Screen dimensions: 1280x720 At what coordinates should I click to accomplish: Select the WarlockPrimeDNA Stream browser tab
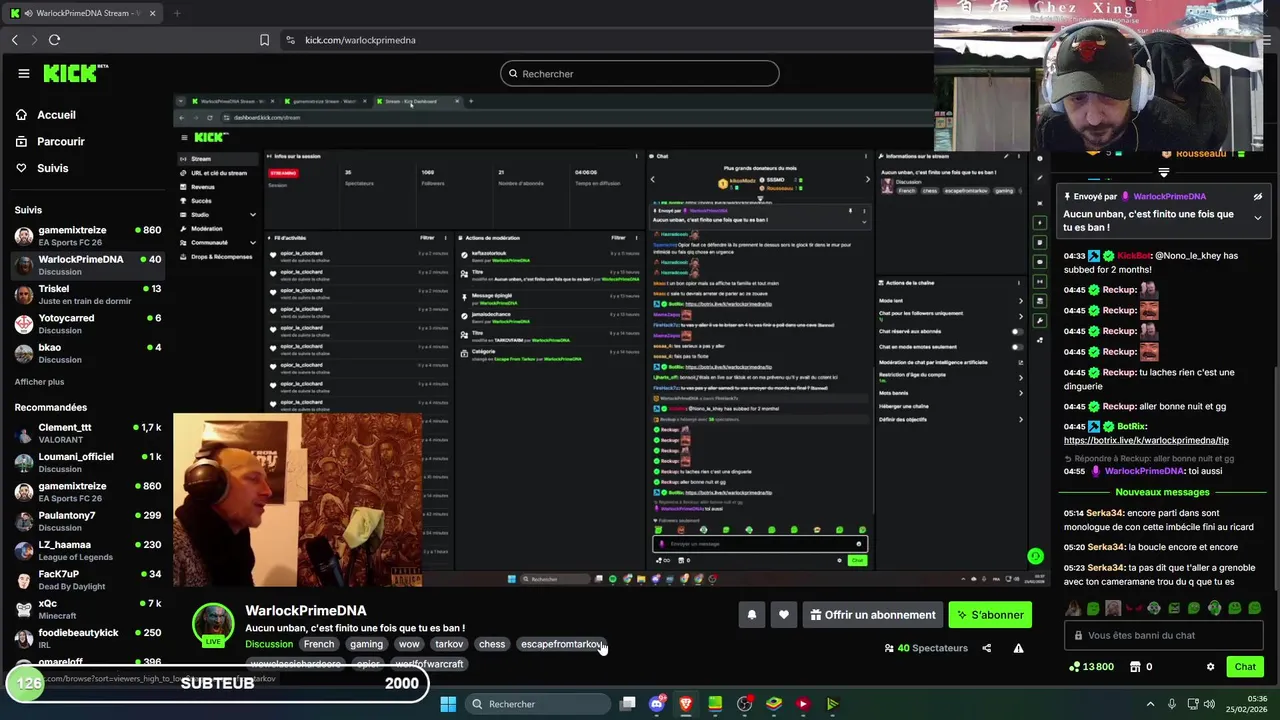(x=80, y=13)
